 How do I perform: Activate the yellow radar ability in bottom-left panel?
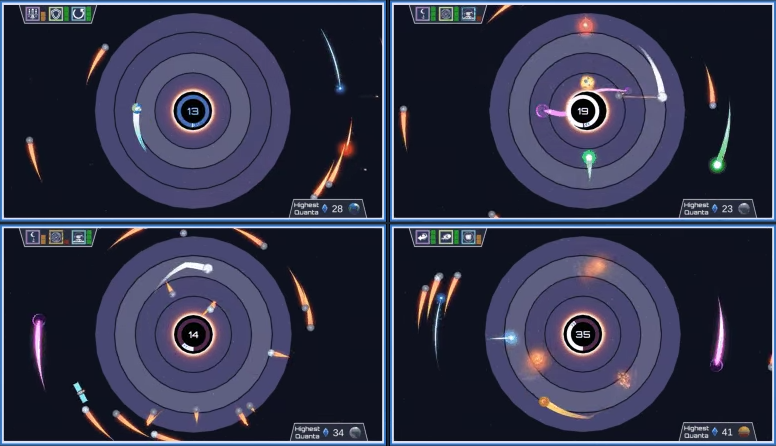coord(55,237)
